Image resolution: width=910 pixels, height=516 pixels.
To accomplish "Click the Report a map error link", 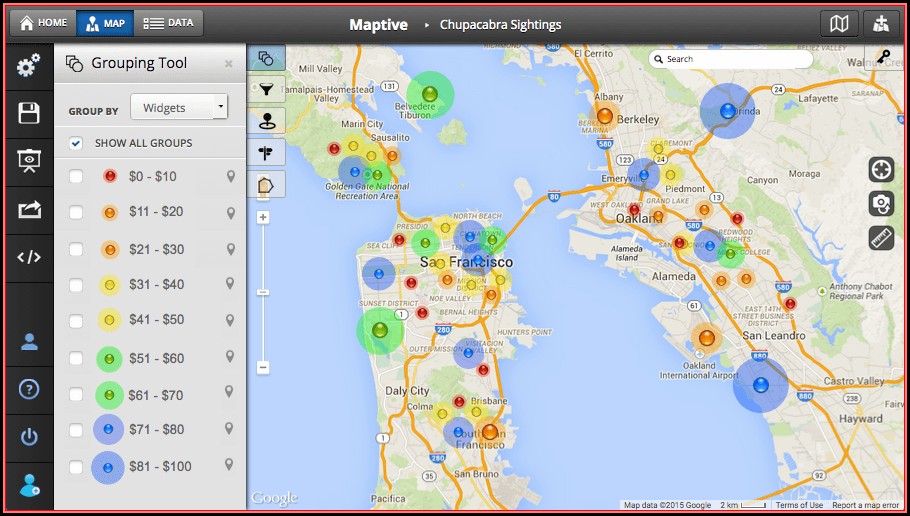I will coord(865,506).
